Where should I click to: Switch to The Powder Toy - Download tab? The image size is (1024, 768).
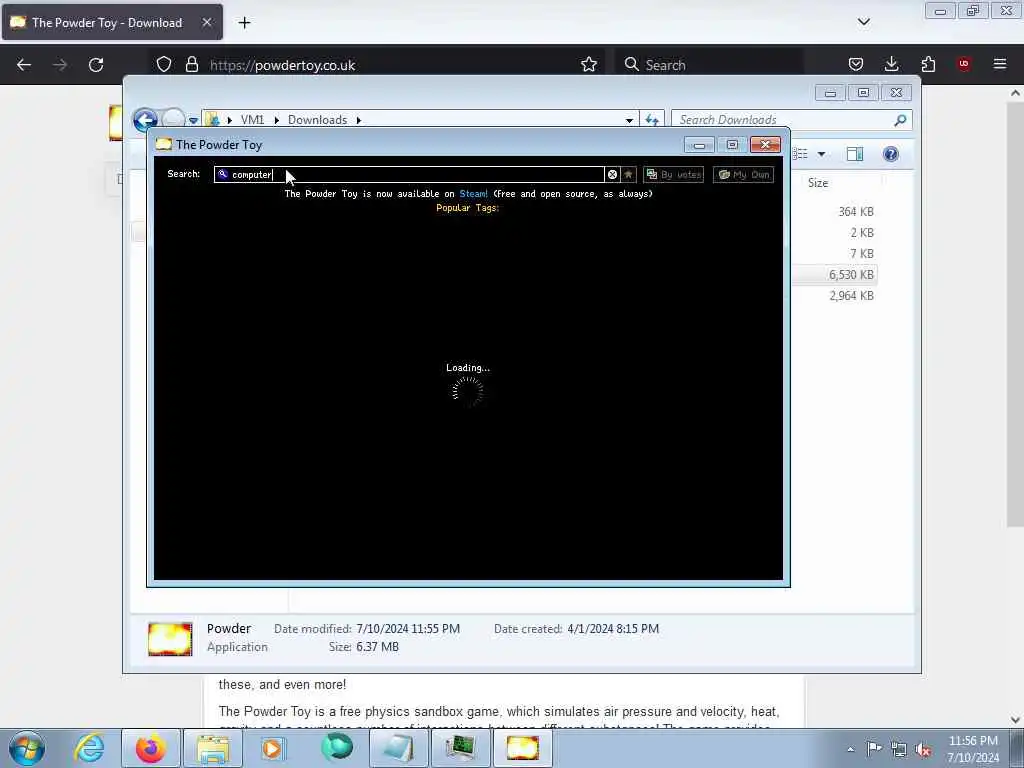[x=106, y=23]
